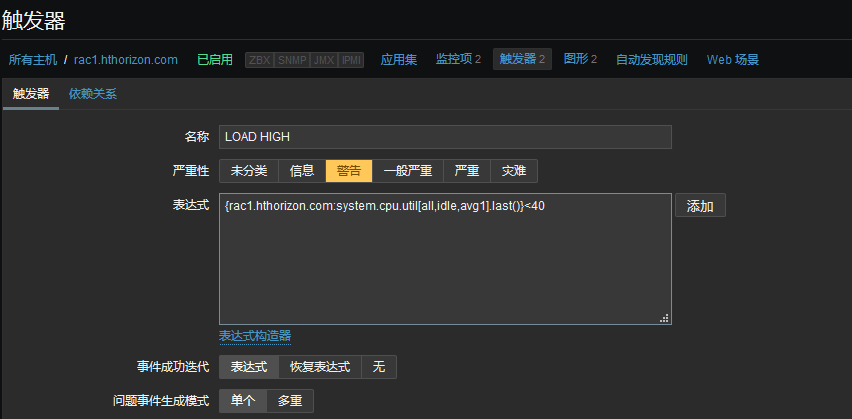Focus the 名称 field containing LOAD HIGH
The height and width of the screenshot is (419, 852).
point(445,137)
